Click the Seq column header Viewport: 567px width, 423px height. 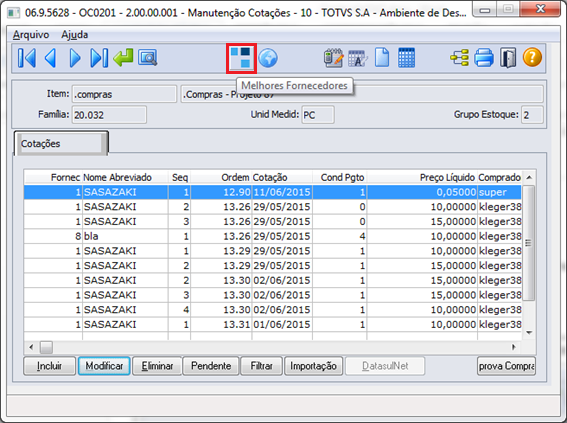179,178
